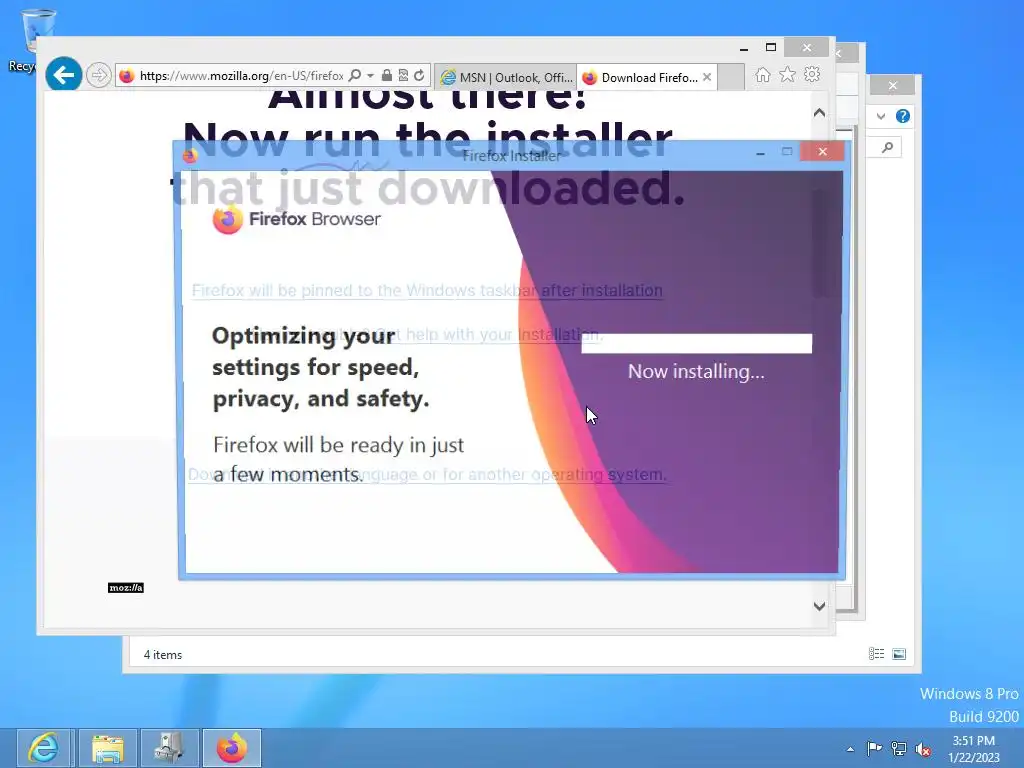Screen dimensions: 1024x768
Task: Expand the File Explorer ribbon chevron
Action: (881, 116)
